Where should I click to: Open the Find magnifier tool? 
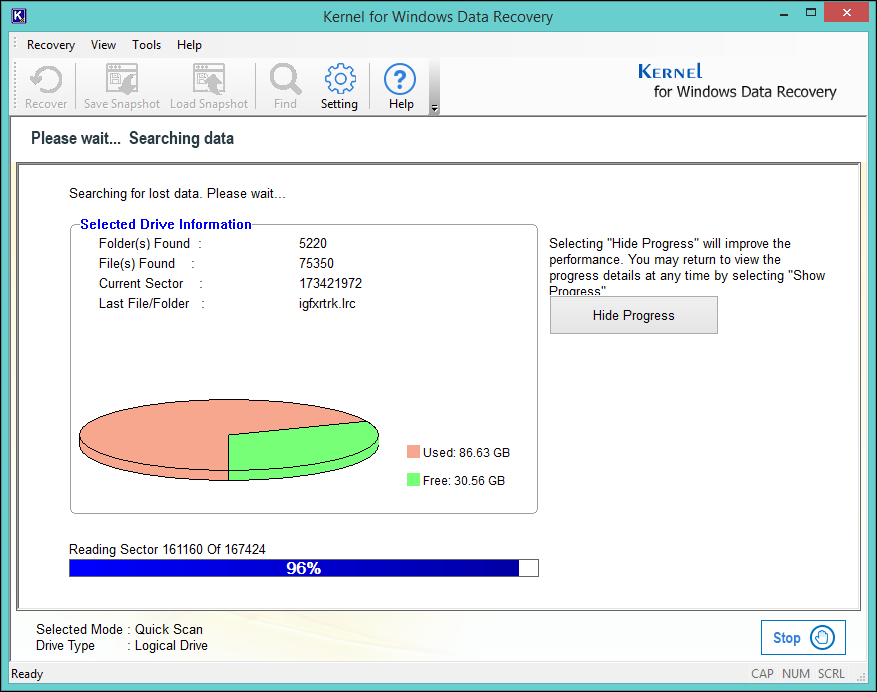[285, 86]
